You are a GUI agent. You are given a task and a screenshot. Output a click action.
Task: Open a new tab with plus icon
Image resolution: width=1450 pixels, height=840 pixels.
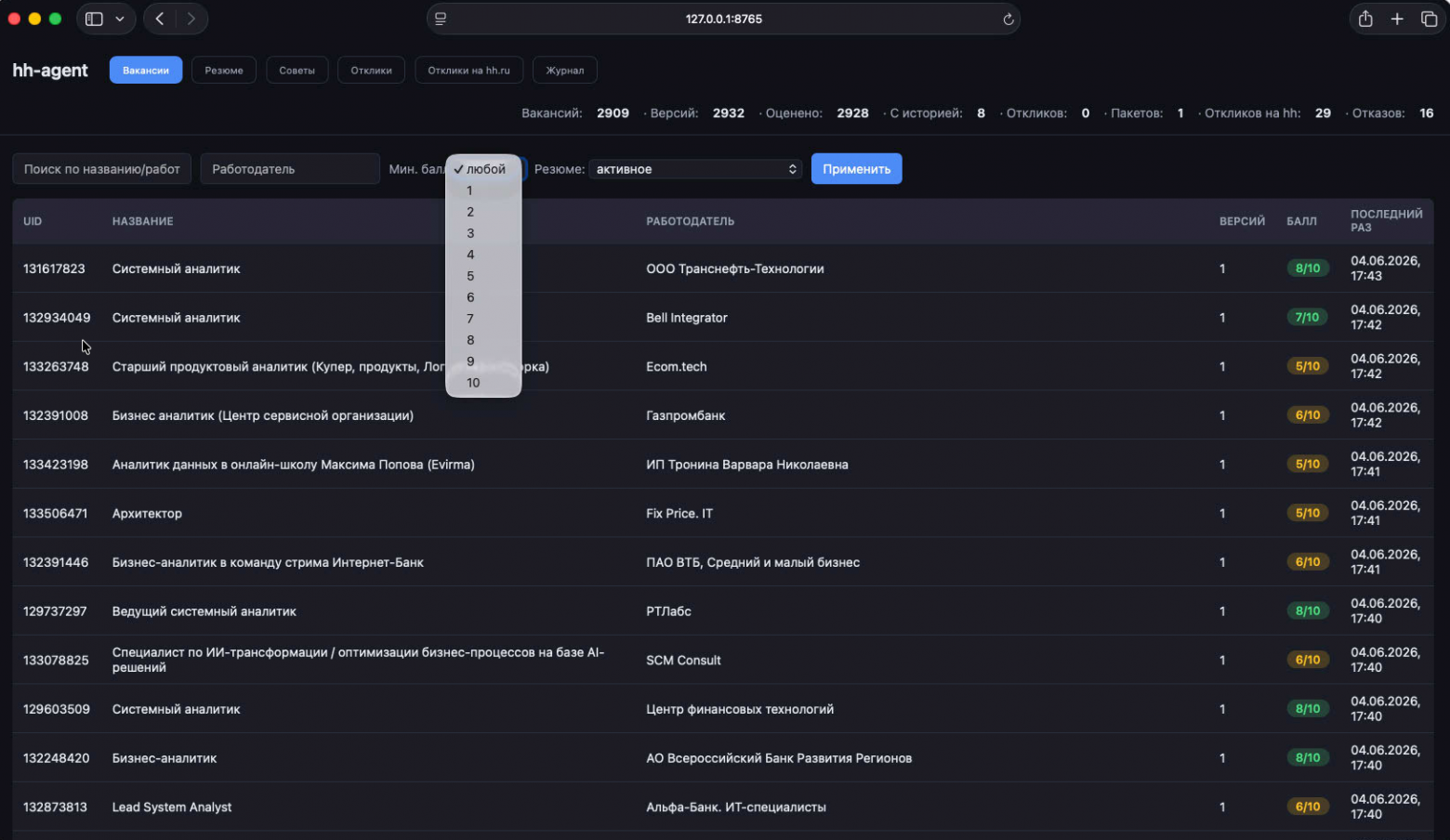click(x=1396, y=19)
